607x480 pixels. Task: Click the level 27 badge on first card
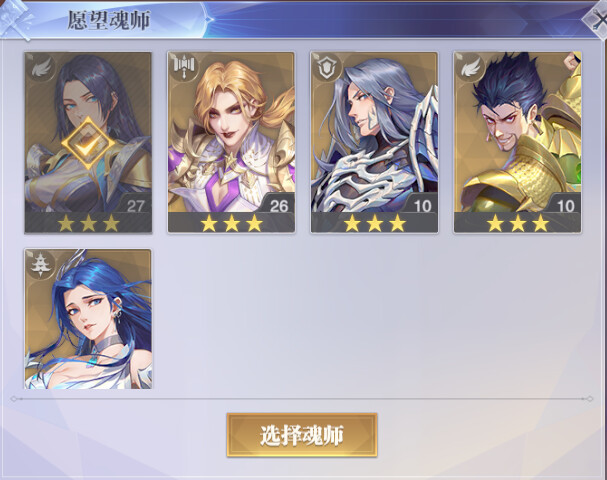click(x=135, y=205)
